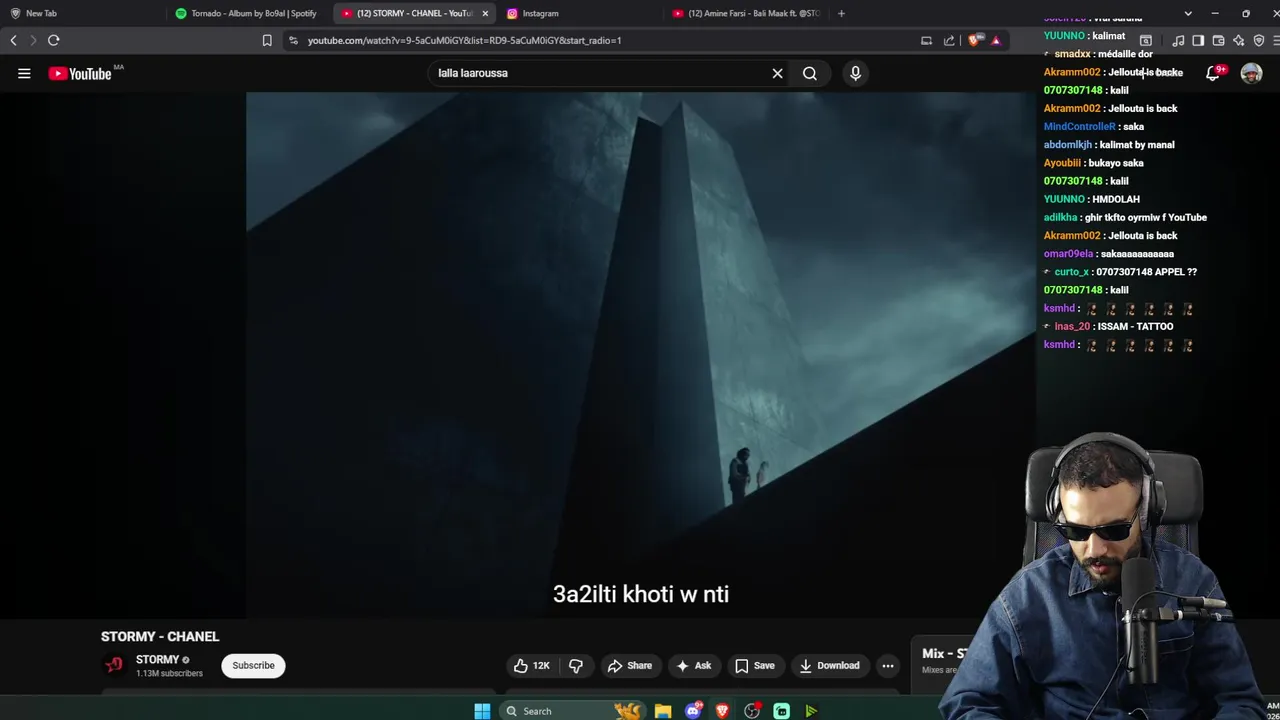Click the 1.13M subscribers text
The height and width of the screenshot is (720, 1280).
169,674
